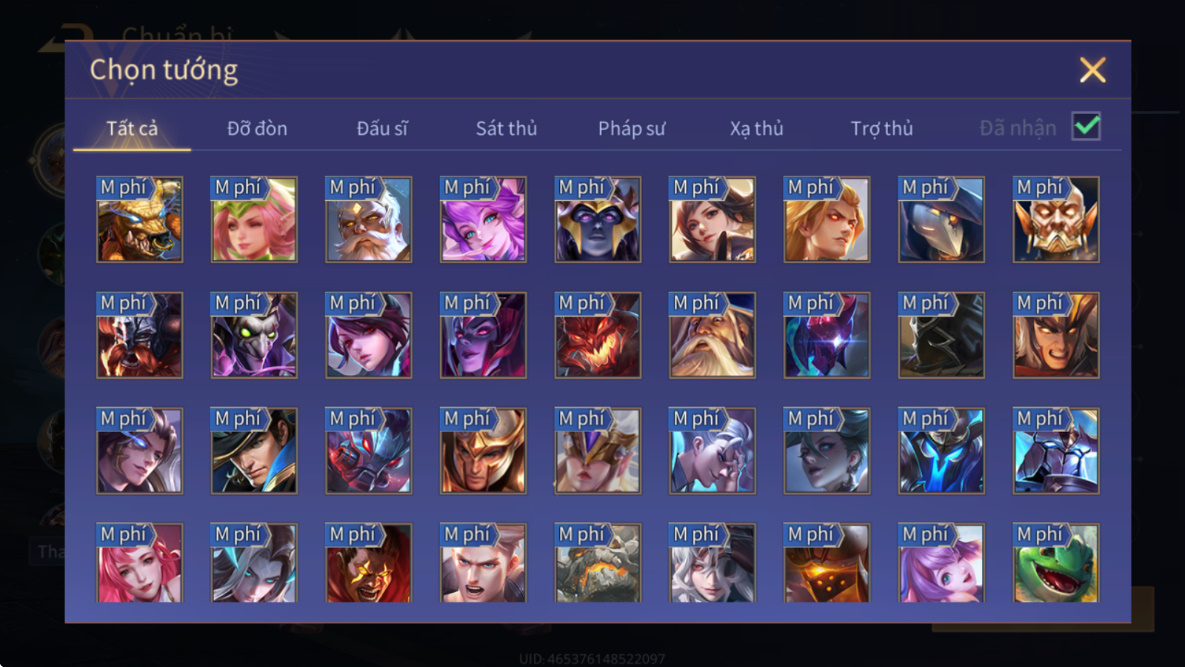Viewport: 1185px width, 667px height.
Task: Pick the rock golem with lava hero
Action: coord(598,563)
